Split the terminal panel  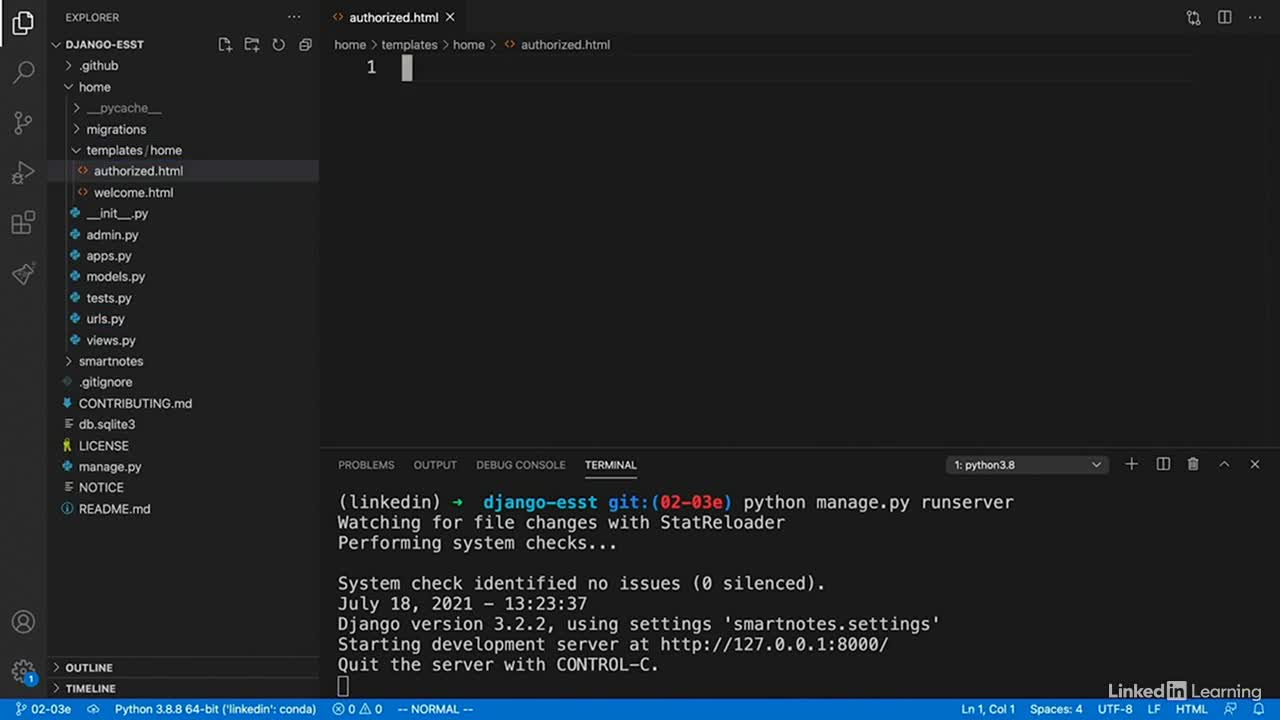click(1163, 464)
